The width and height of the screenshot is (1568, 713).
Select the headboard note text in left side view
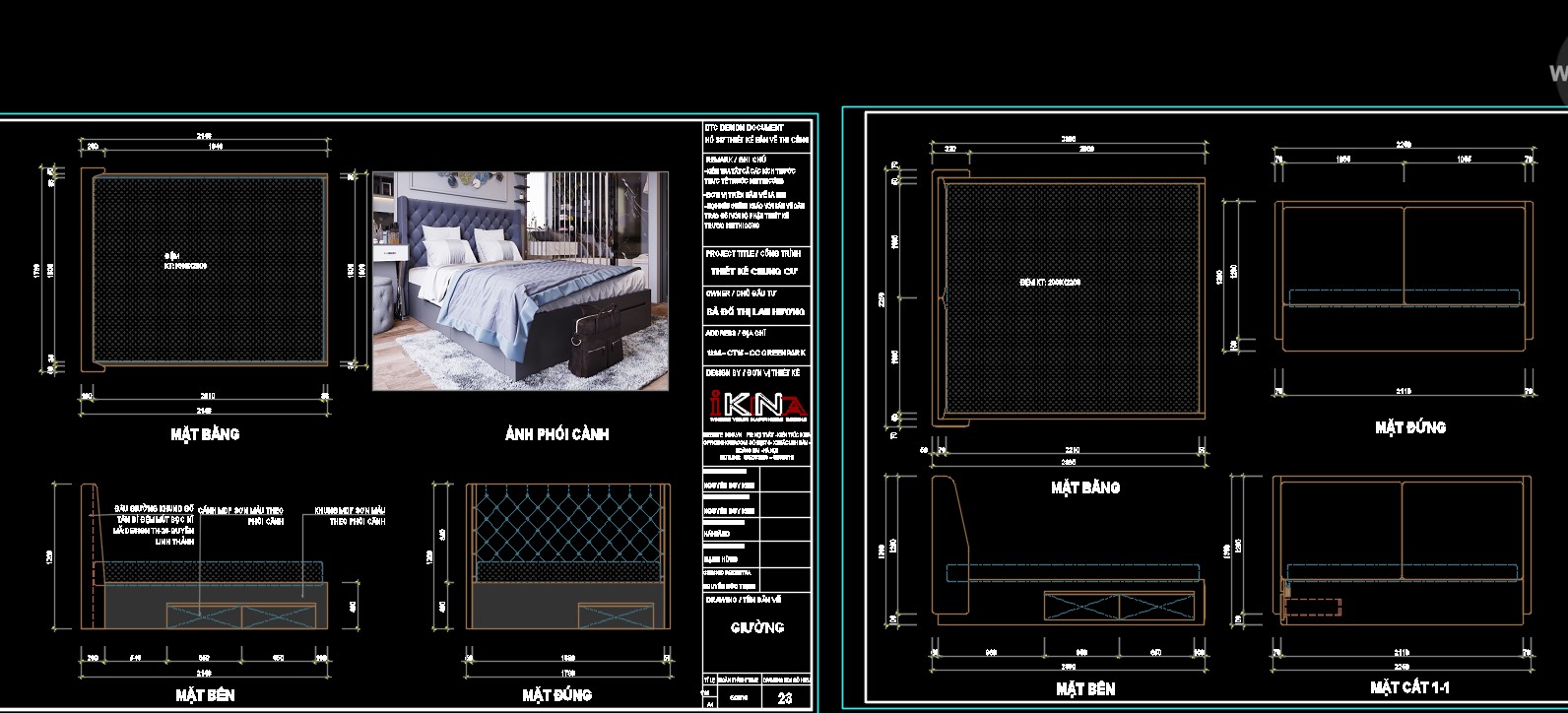[x=153, y=525]
